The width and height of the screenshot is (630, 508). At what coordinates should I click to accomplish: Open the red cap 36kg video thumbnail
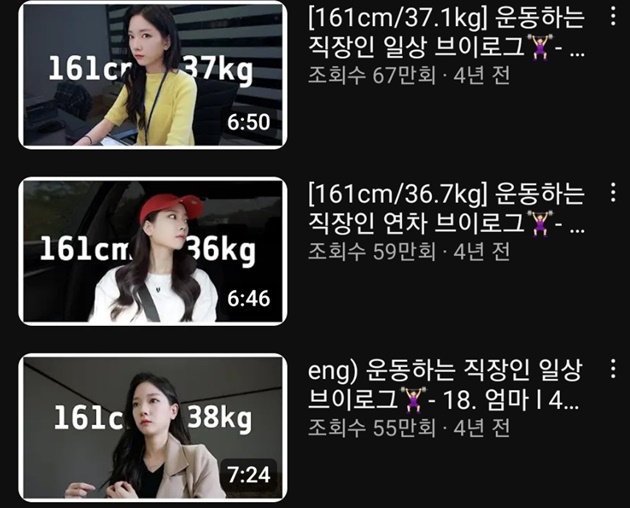tap(153, 251)
